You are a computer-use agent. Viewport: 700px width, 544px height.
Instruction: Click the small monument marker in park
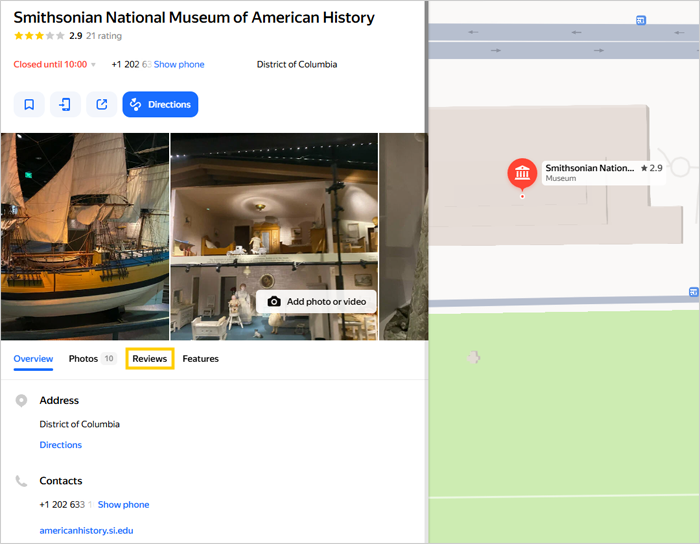(474, 357)
